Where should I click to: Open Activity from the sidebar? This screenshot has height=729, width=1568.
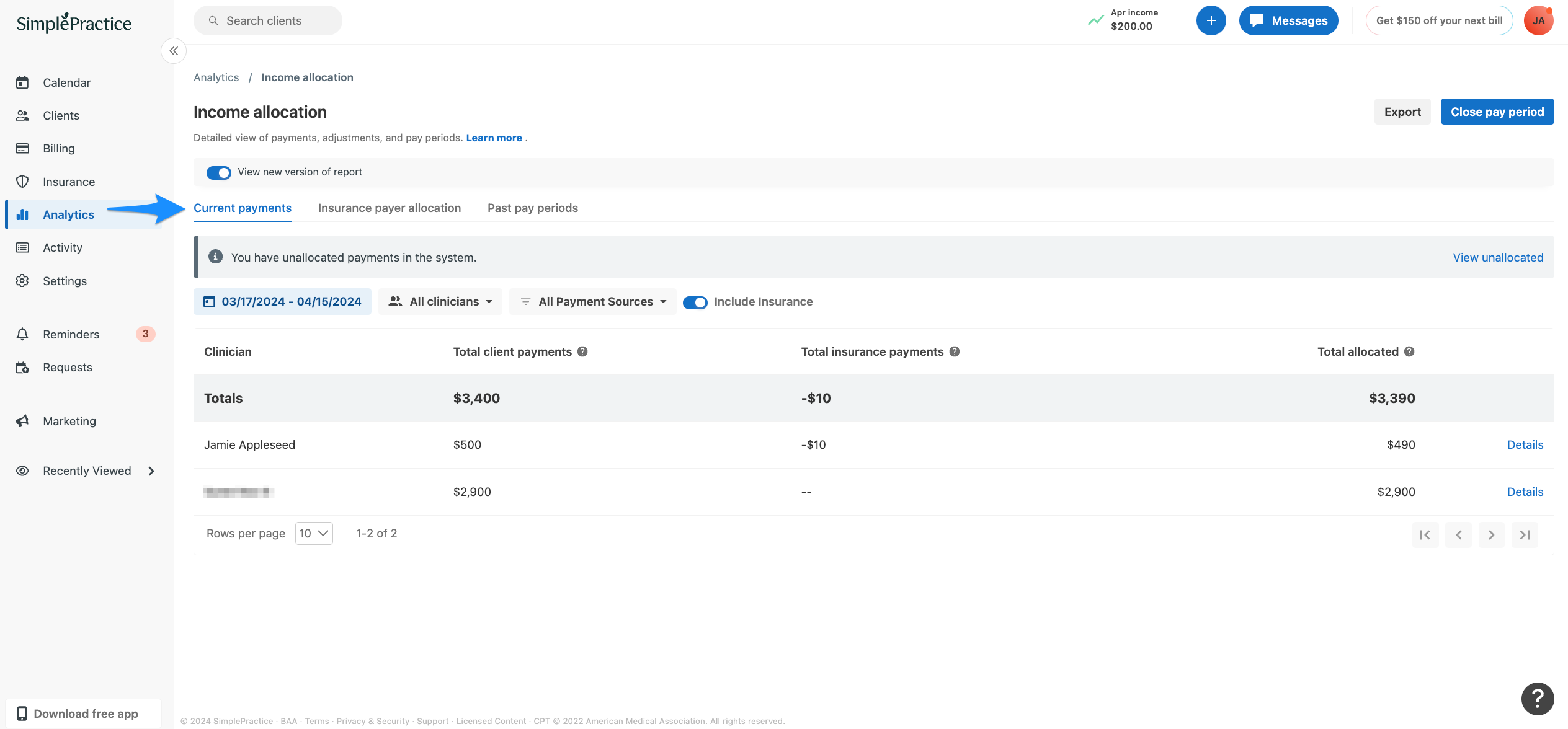pos(62,247)
